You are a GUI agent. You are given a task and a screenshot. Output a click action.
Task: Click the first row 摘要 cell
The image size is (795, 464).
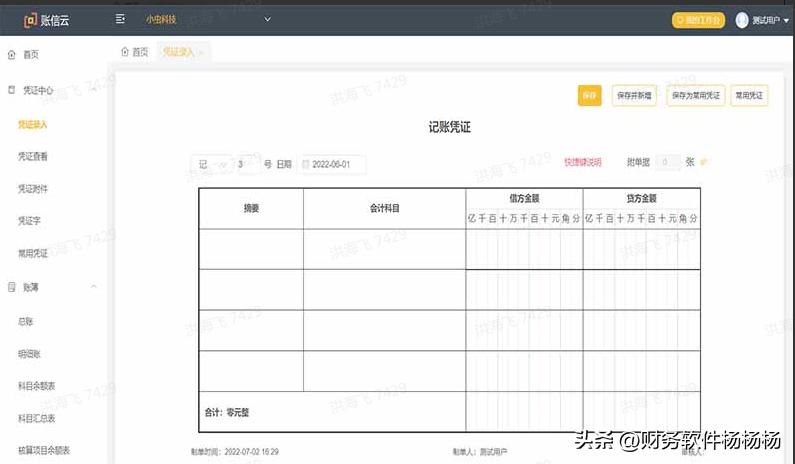point(251,249)
